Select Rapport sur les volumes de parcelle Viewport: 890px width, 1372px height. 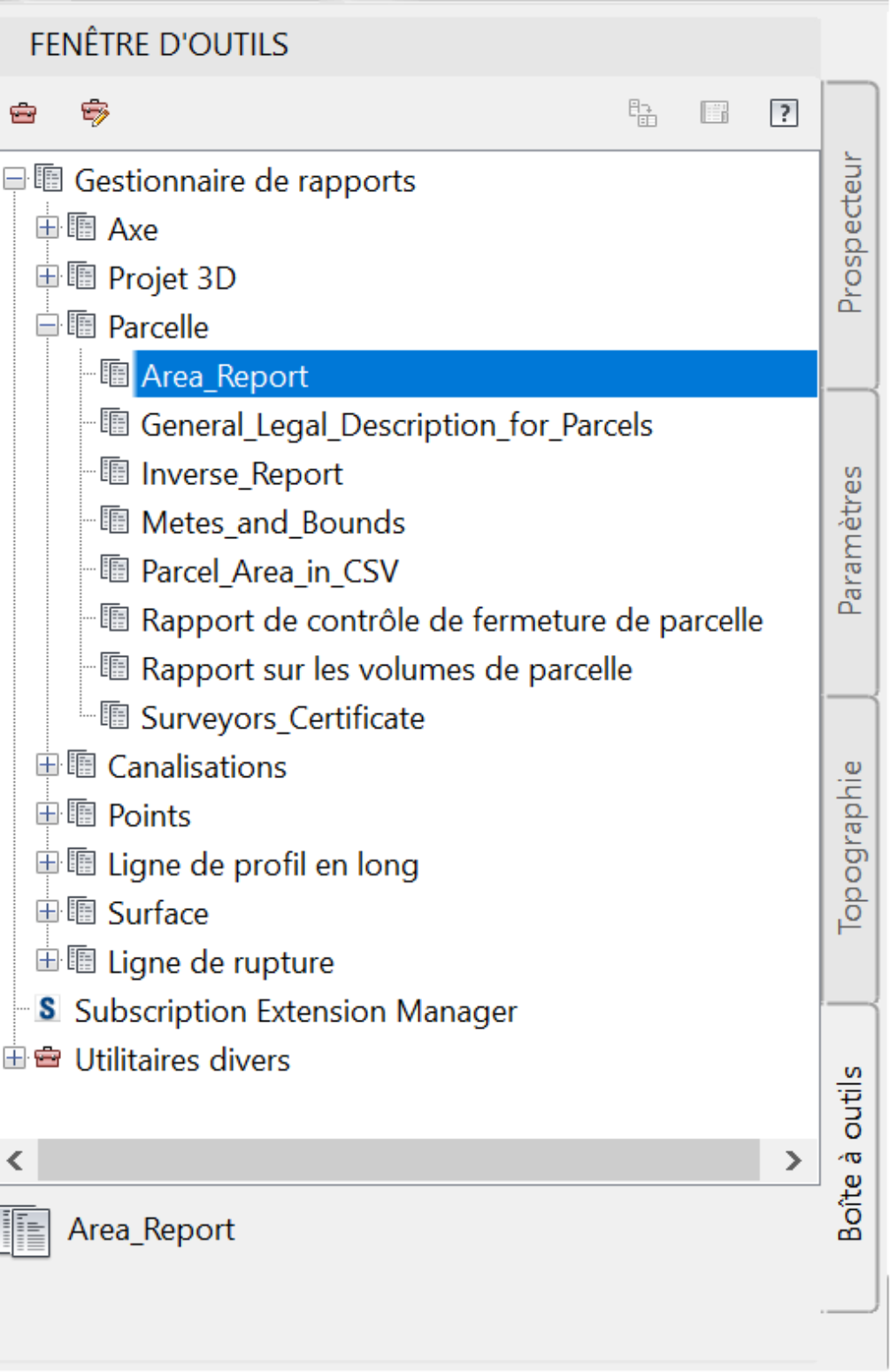(387, 670)
